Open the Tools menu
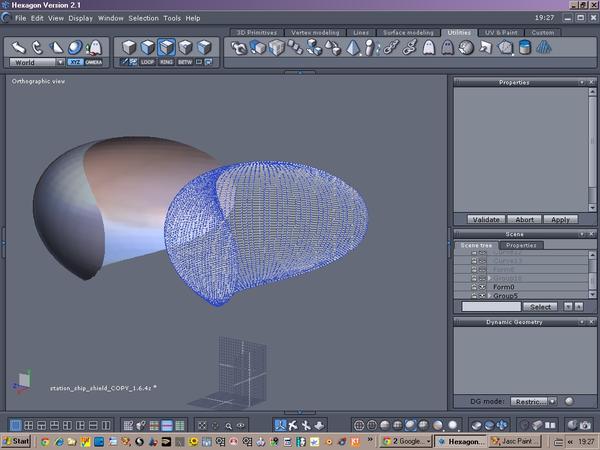600x450 pixels. [172, 18]
